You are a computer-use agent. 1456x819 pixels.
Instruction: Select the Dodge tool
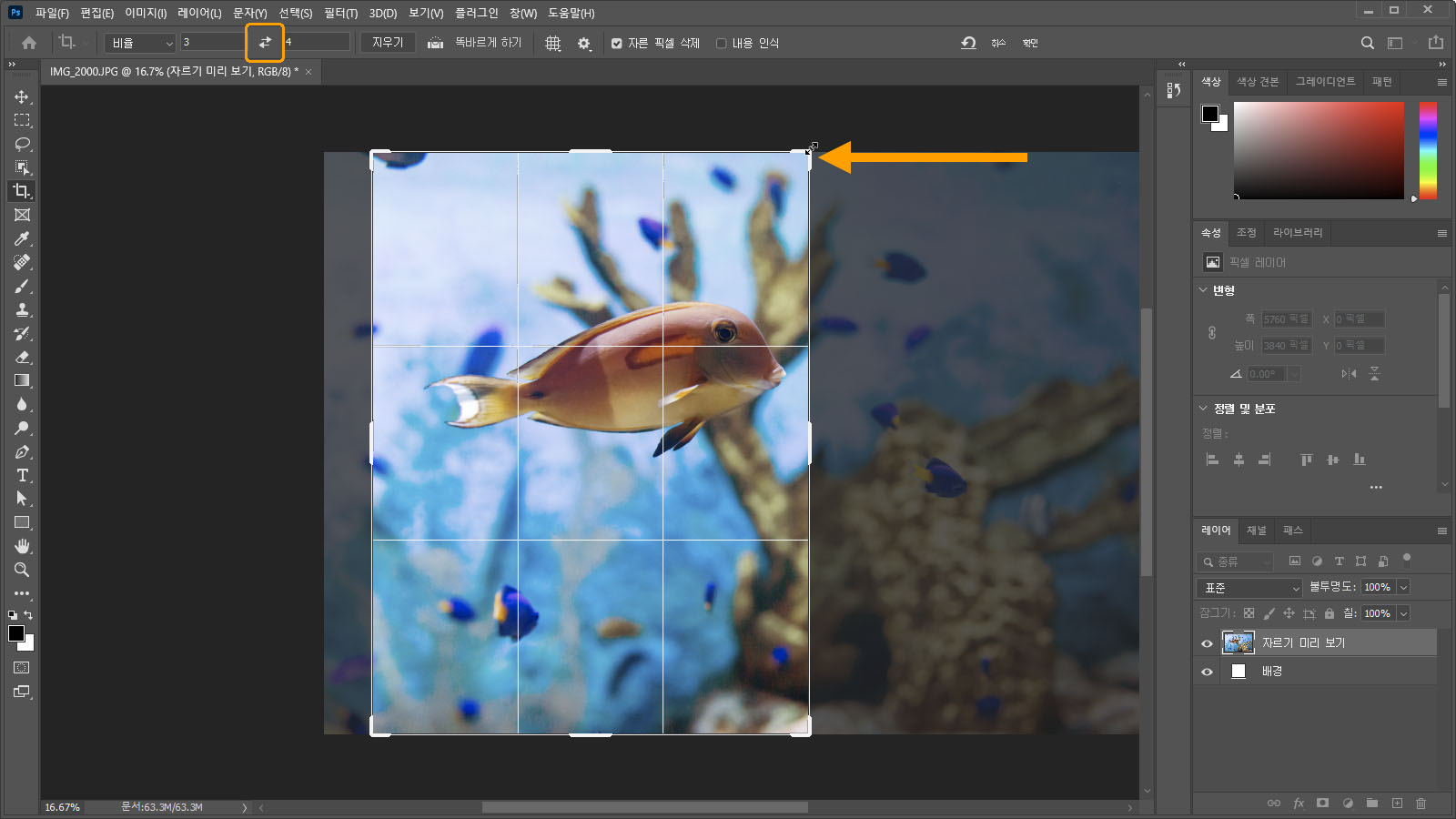[x=22, y=428]
